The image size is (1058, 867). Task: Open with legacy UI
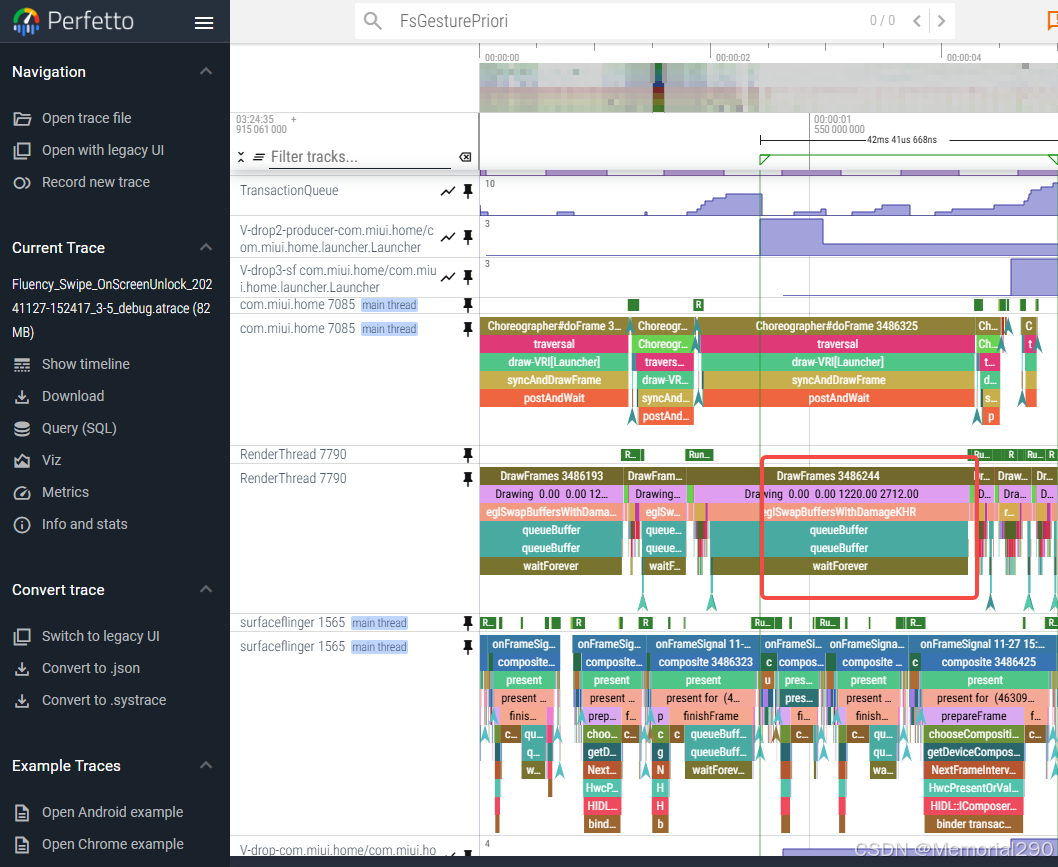click(103, 150)
